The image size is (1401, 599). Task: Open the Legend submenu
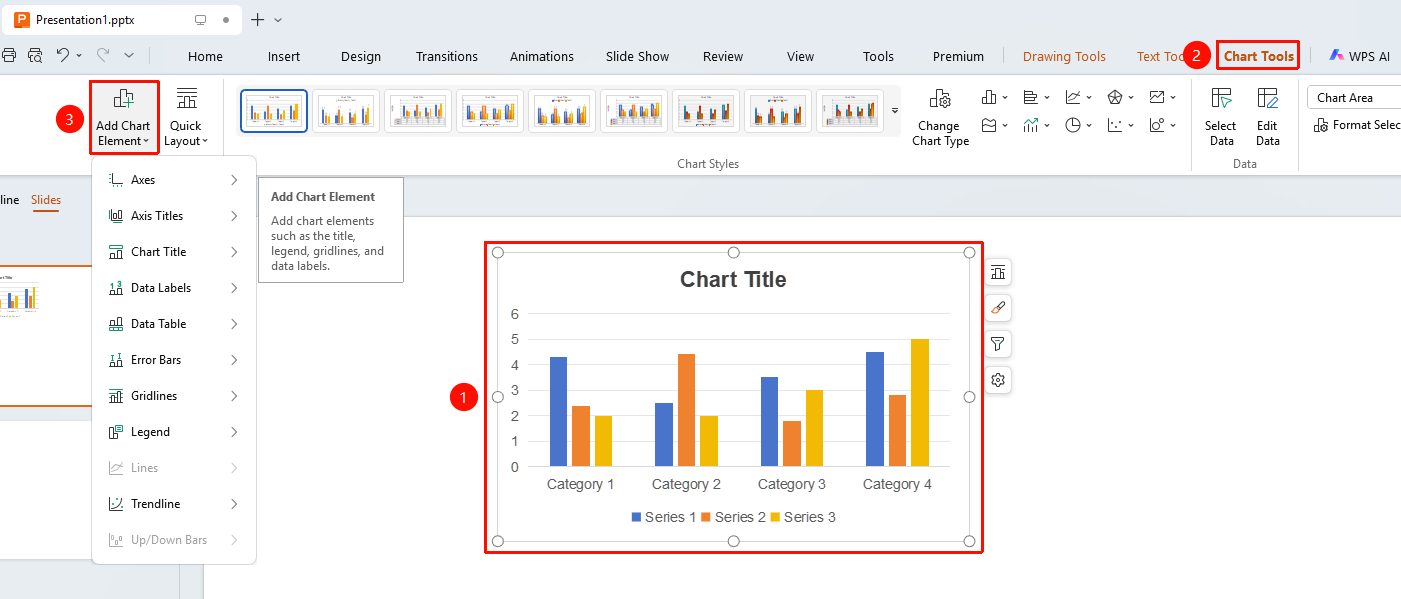174,432
